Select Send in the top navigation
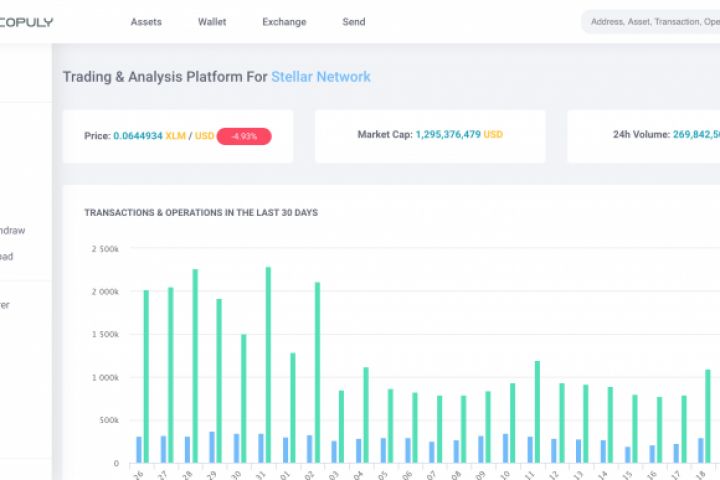 point(354,22)
